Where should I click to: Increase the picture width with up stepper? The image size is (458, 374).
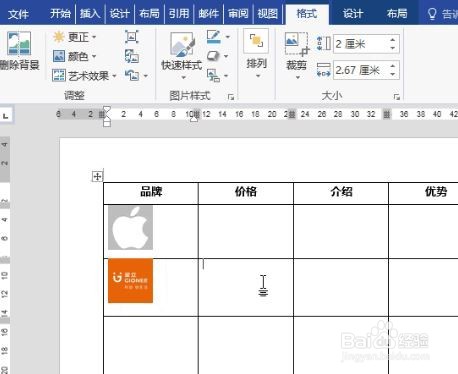(x=393, y=66)
